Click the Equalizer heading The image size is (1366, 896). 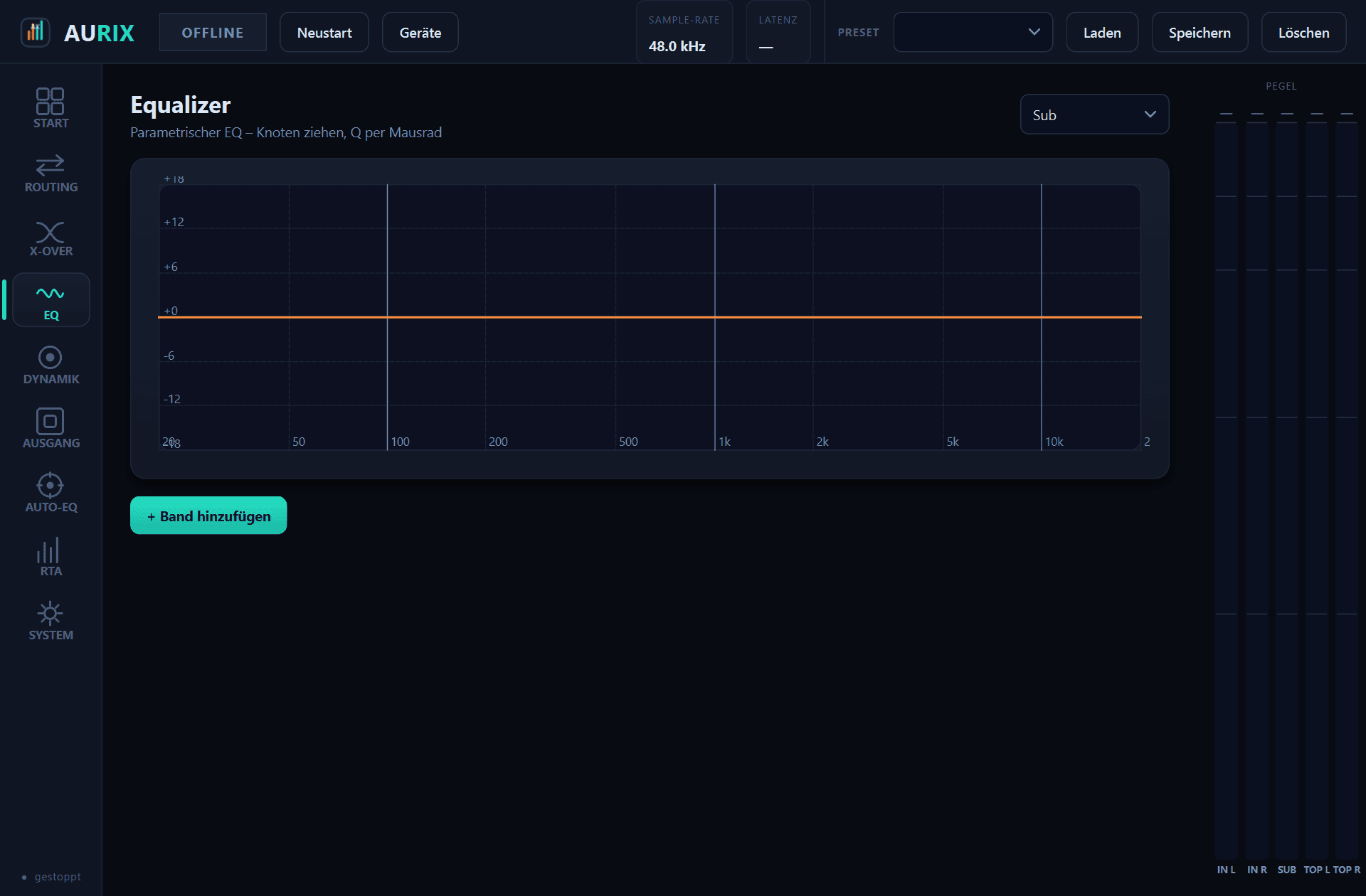[x=180, y=105]
